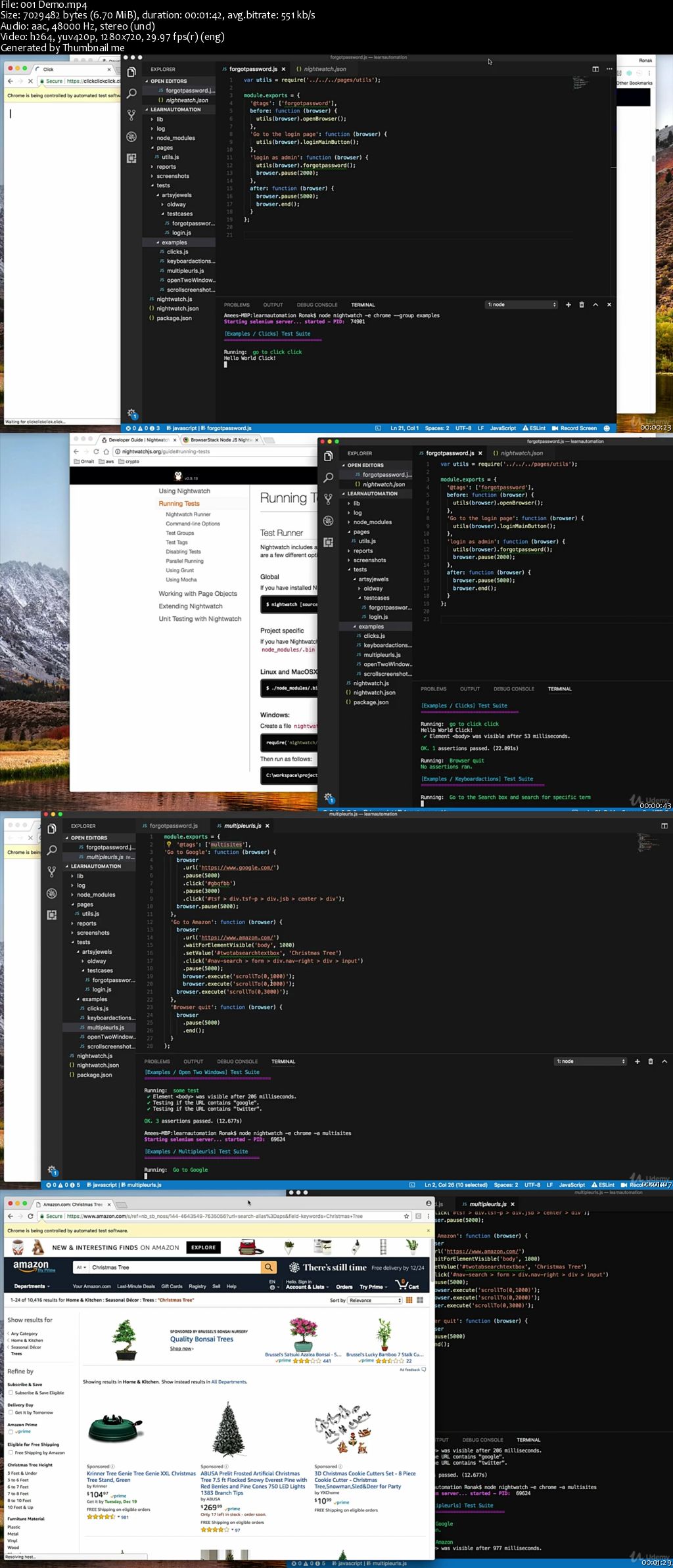The width and height of the screenshot is (673, 1568).
Task: Open the All departments dropdown beside Amazon search
Action: (81, 1267)
